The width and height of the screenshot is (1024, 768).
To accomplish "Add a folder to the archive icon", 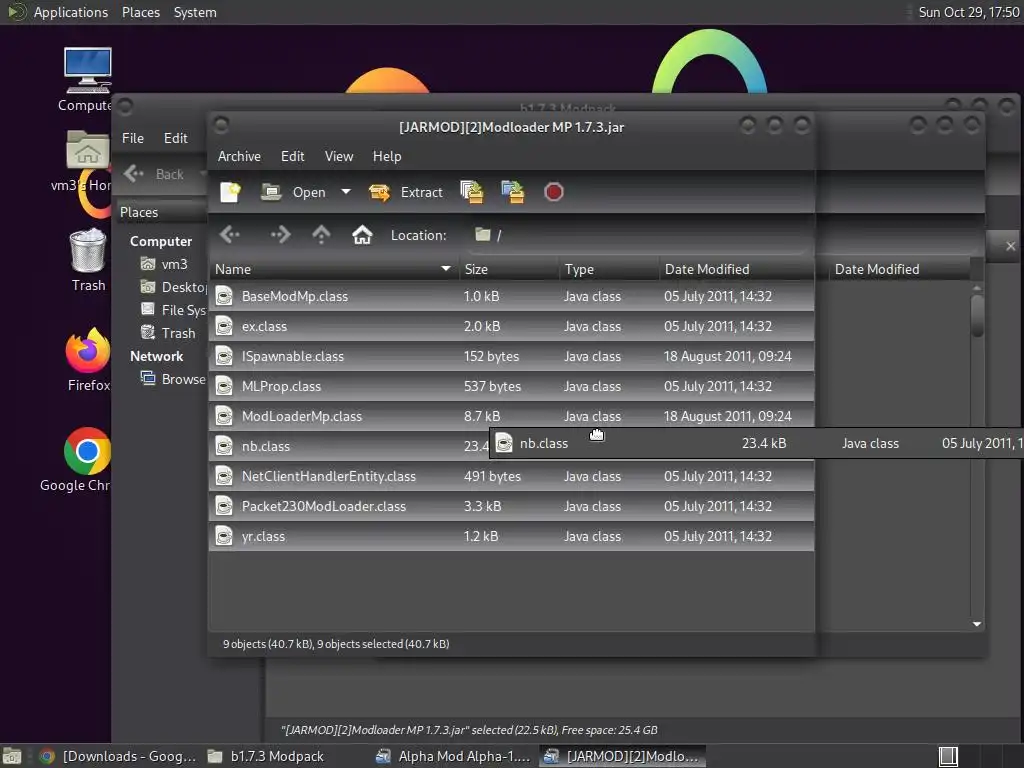I will click(x=513, y=192).
